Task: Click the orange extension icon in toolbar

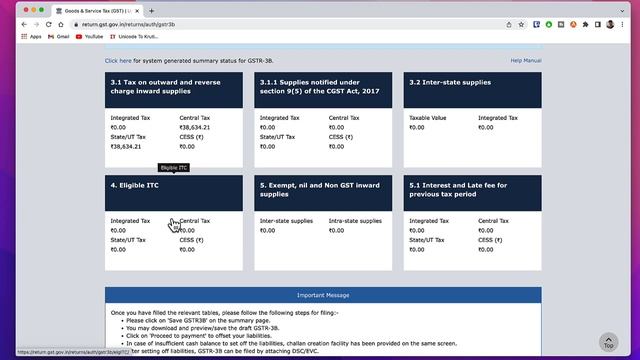Action: pyautogui.click(x=573, y=24)
